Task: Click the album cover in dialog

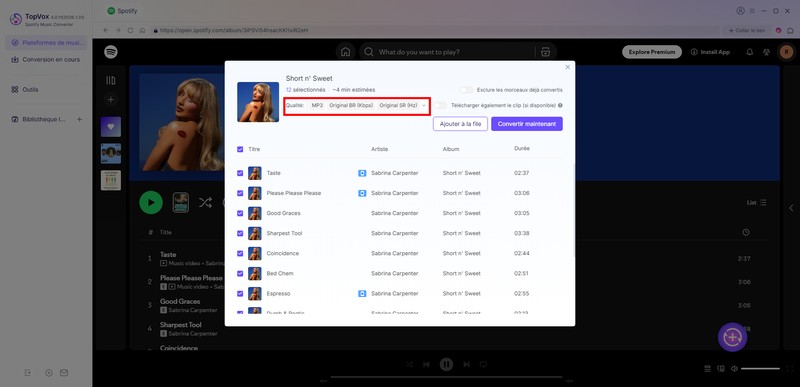Action: [x=258, y=102]
